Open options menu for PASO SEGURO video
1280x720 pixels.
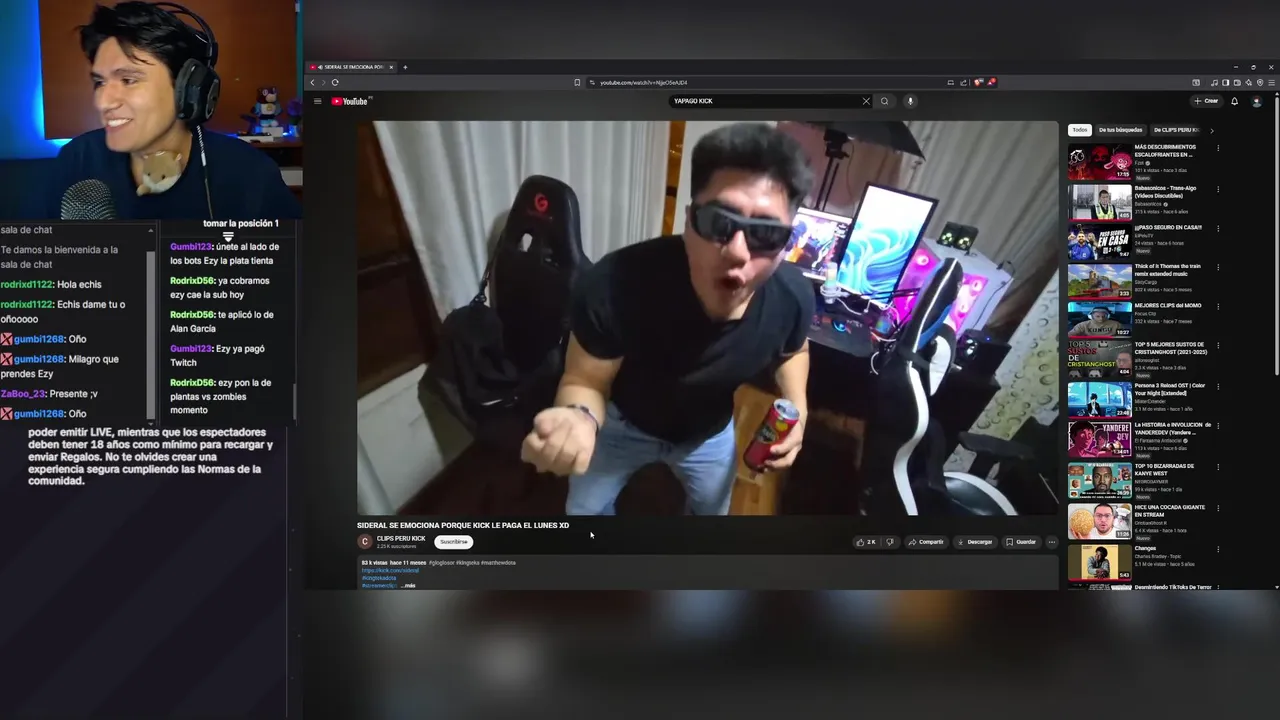pyautogui.click(x=1218, y=228)
